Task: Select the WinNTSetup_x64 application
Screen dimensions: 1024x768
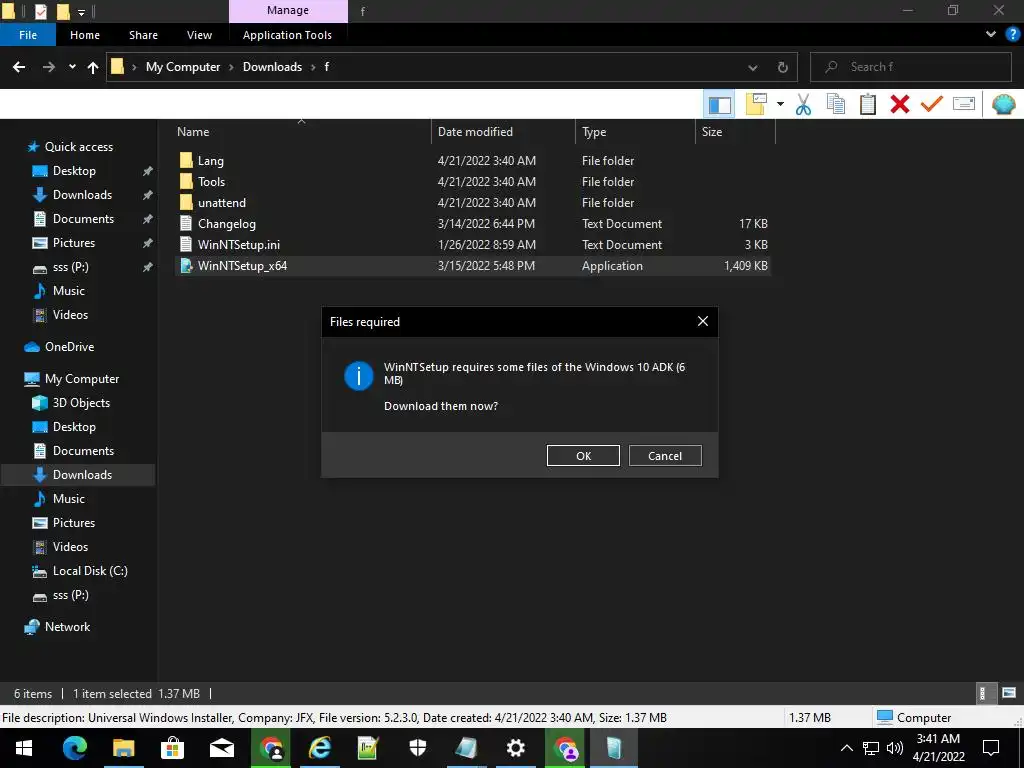Action: point(473,266)
